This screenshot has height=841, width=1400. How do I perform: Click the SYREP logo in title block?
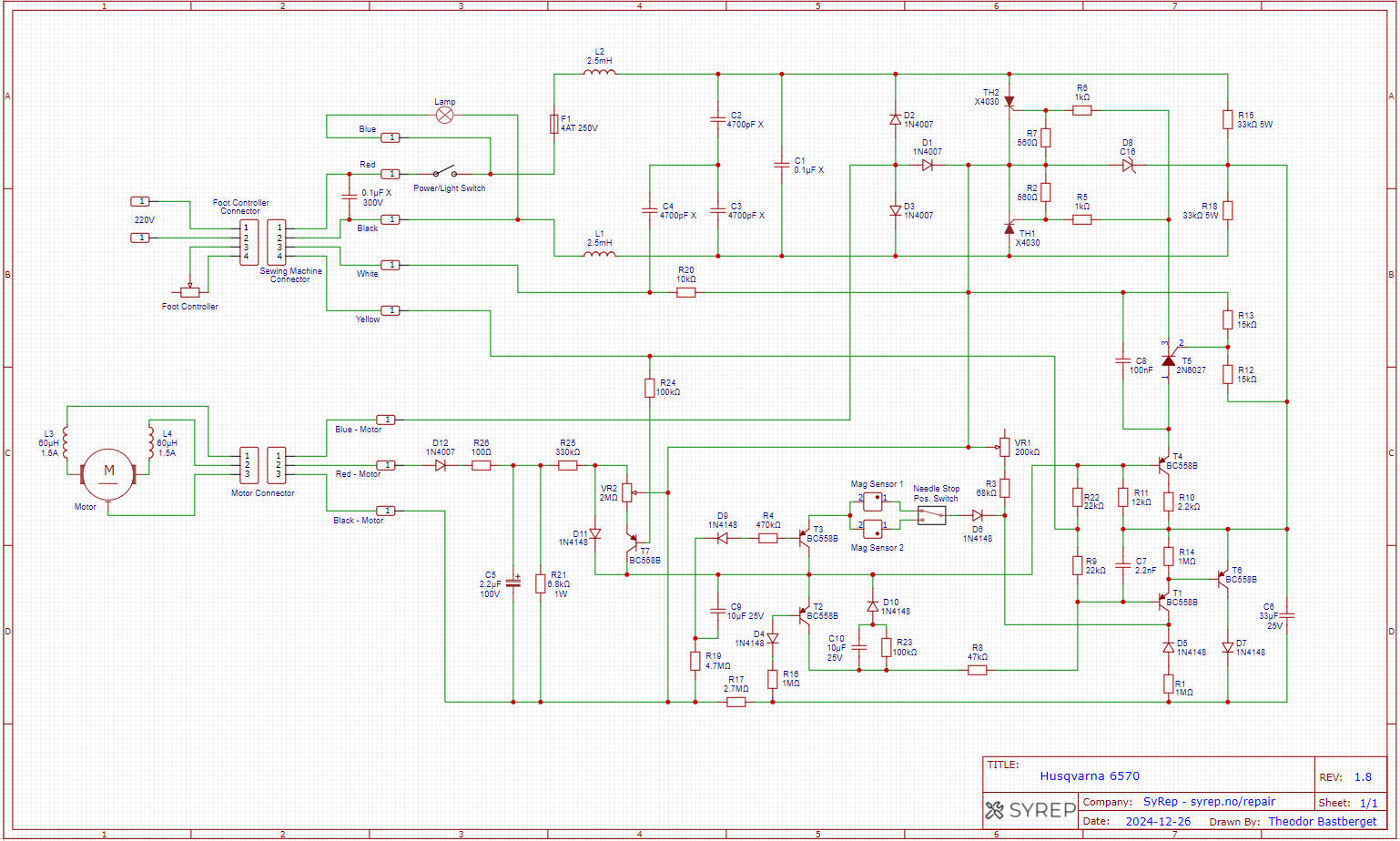point(1030,810)
